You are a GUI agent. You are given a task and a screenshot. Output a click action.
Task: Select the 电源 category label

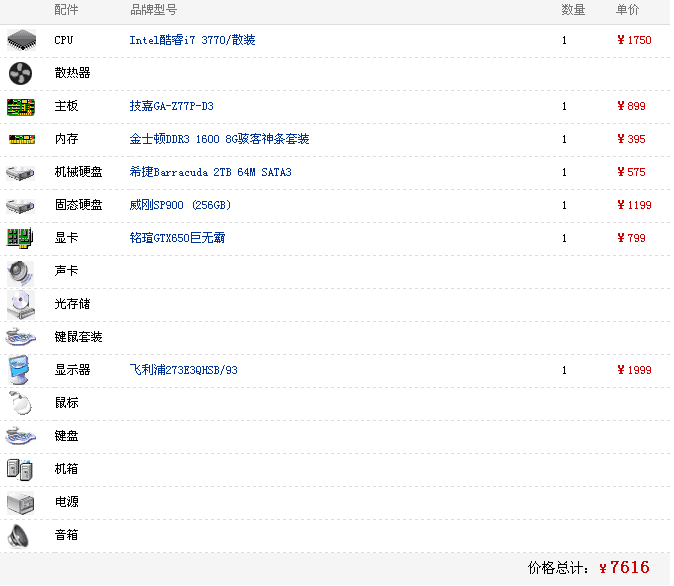[66, 502]
